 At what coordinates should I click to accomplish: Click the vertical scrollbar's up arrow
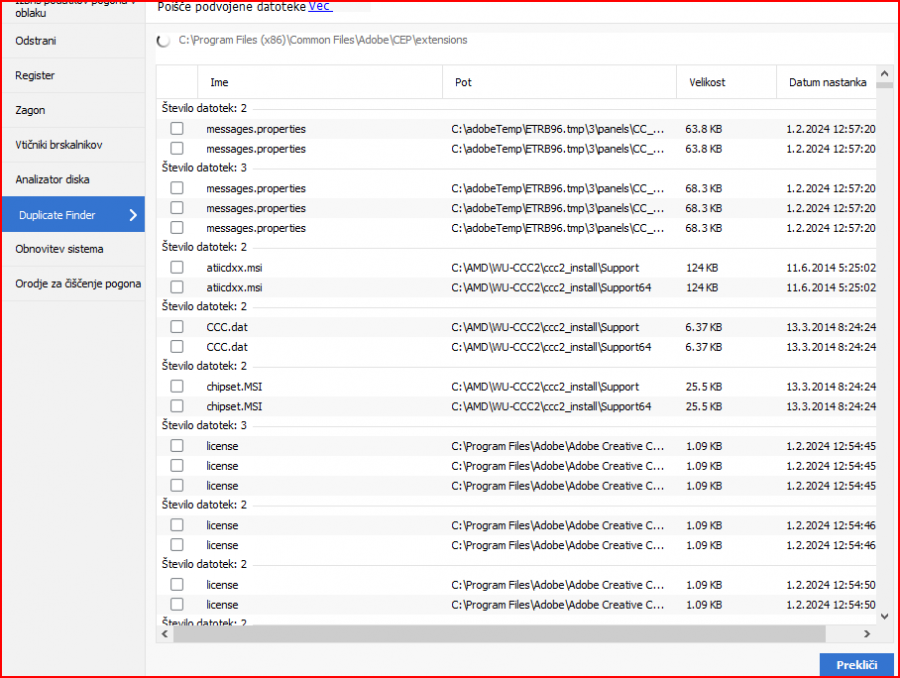click(x=885, y=74)
